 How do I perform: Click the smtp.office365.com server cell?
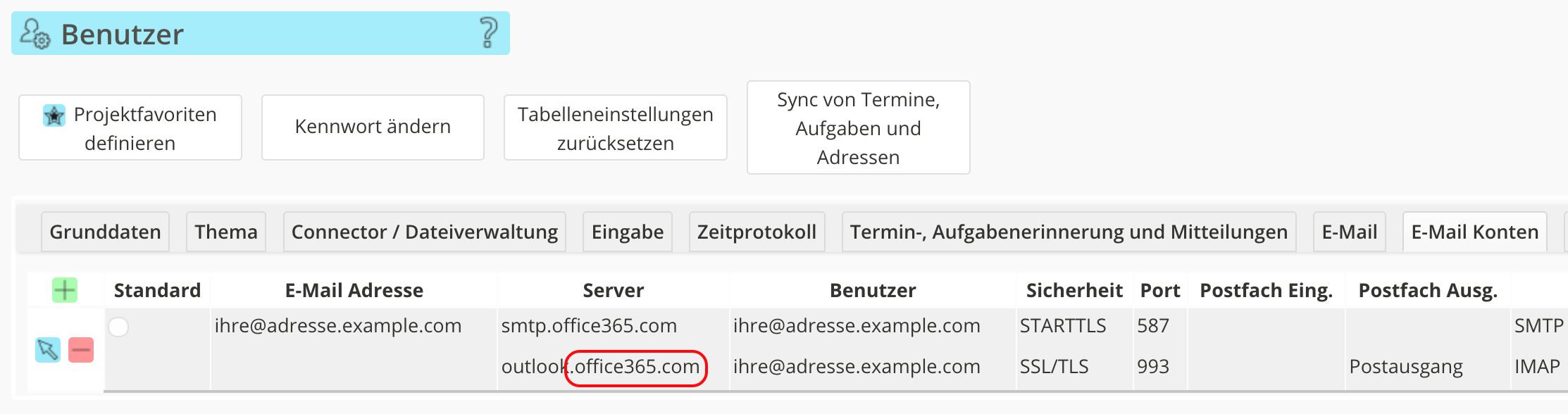click(x=589, y=326)
